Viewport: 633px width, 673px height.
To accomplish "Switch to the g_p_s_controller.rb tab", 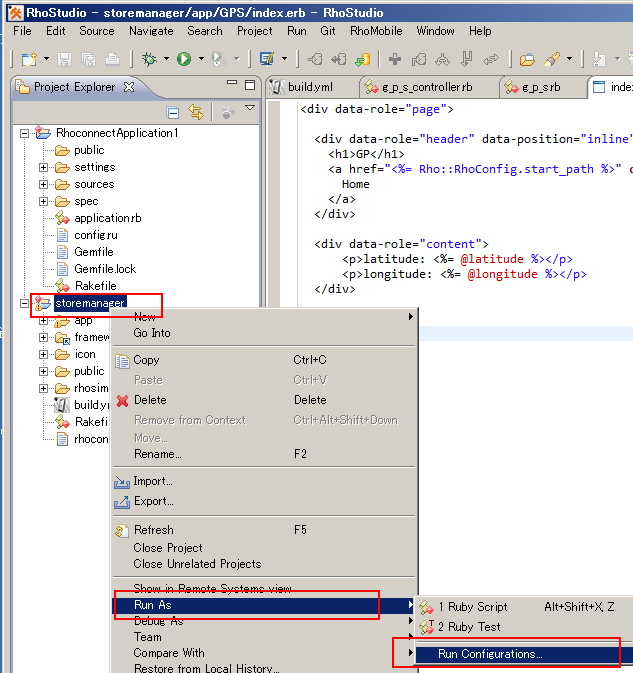I will coord(428,87).
